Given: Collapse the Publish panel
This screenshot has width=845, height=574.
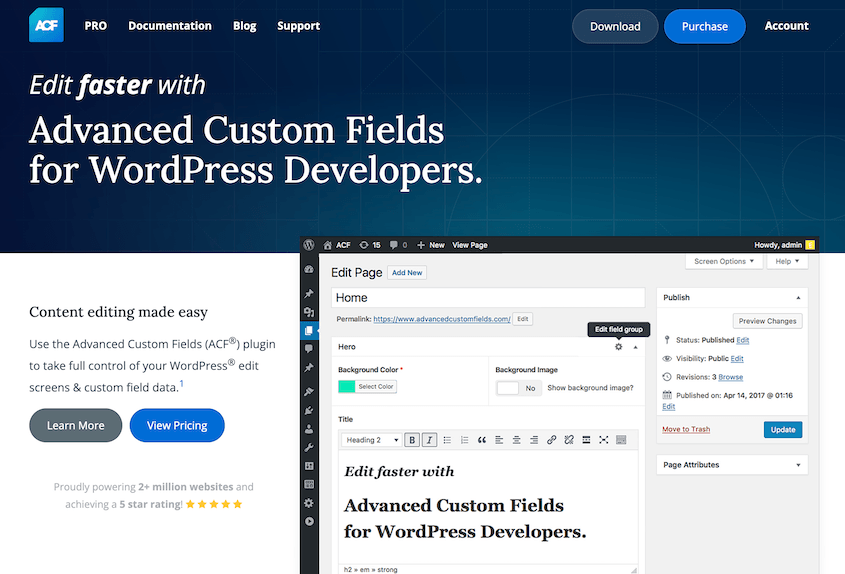Looking at the screenshot, I should pyautogui.click(x=799, y=298).
